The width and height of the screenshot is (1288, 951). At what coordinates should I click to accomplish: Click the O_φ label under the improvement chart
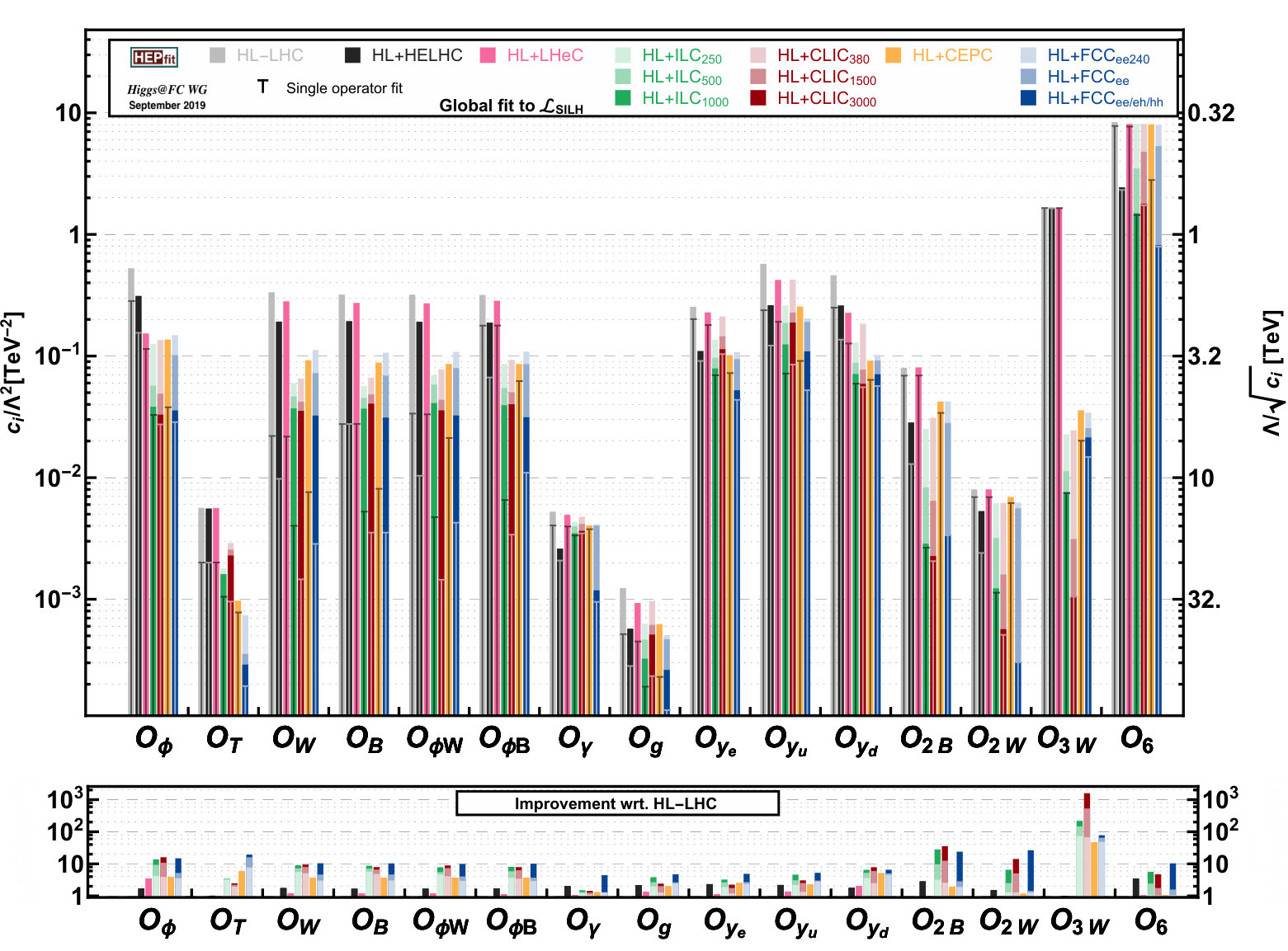(x=158, y=921)
